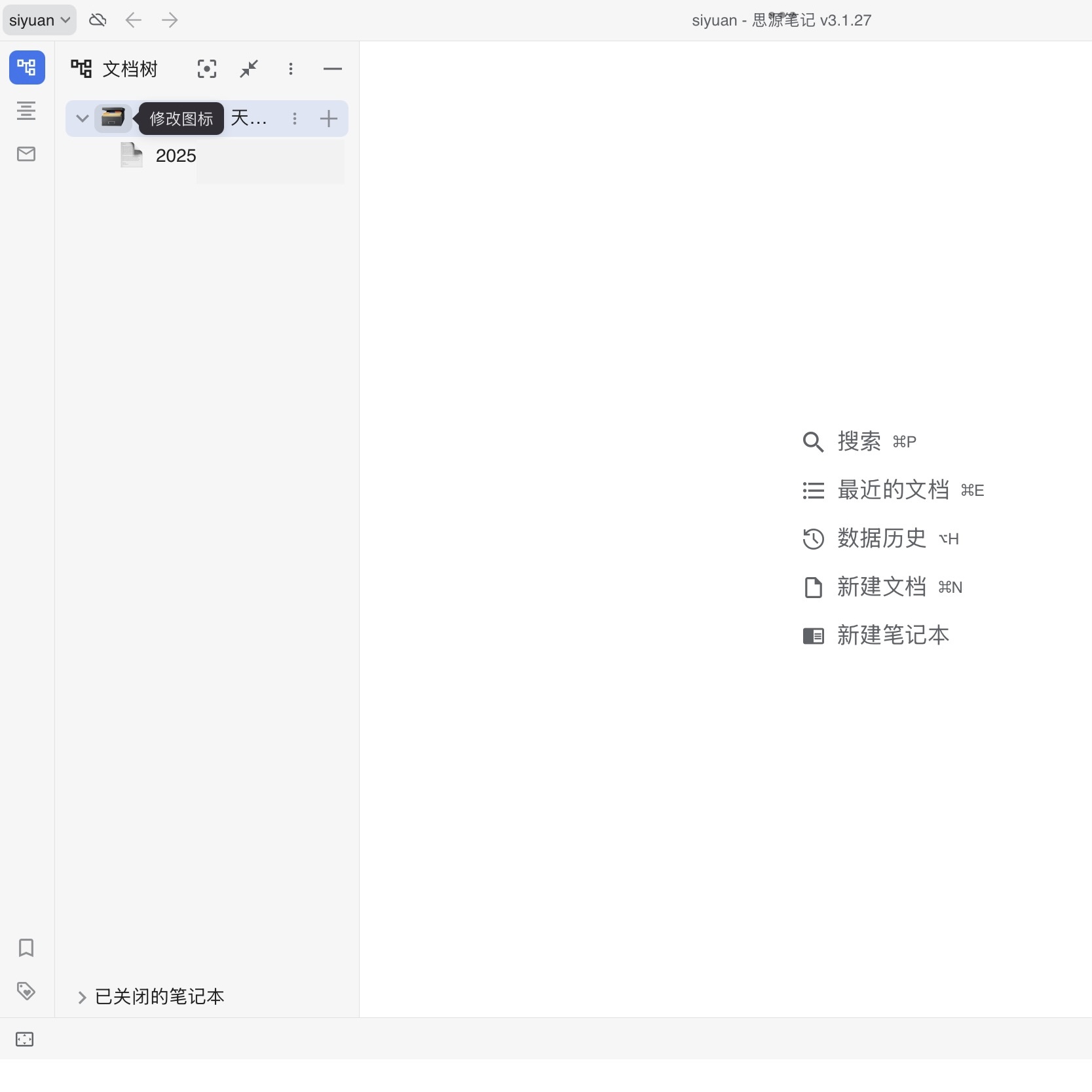This screenshot has height=1092, width=1092.
Task: Create a document via 新建文档
Action: [882, 587]
